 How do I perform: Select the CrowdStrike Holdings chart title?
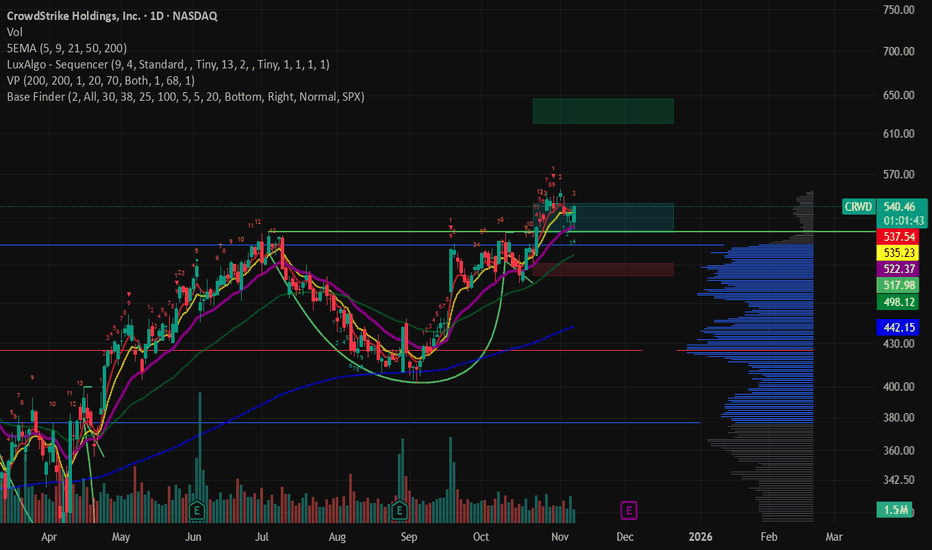tap(112, 16)
